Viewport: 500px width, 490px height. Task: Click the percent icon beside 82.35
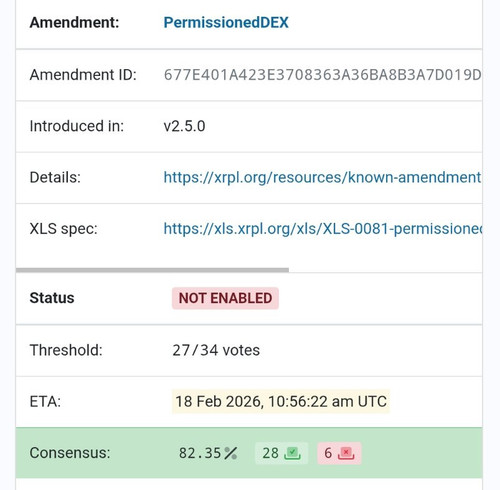[x=230, y=453]
